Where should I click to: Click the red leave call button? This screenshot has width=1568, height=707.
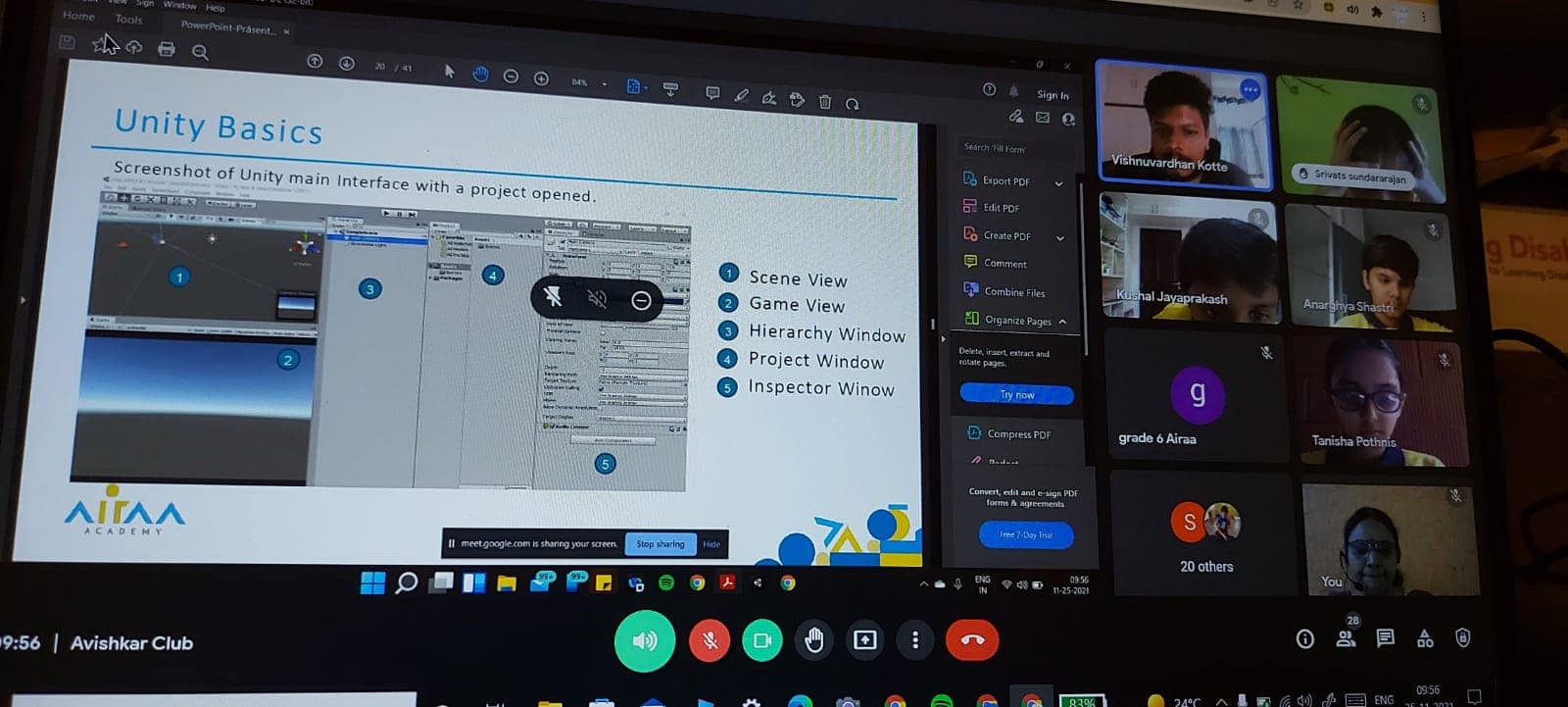pyautogui.click(x=972, y=640)
